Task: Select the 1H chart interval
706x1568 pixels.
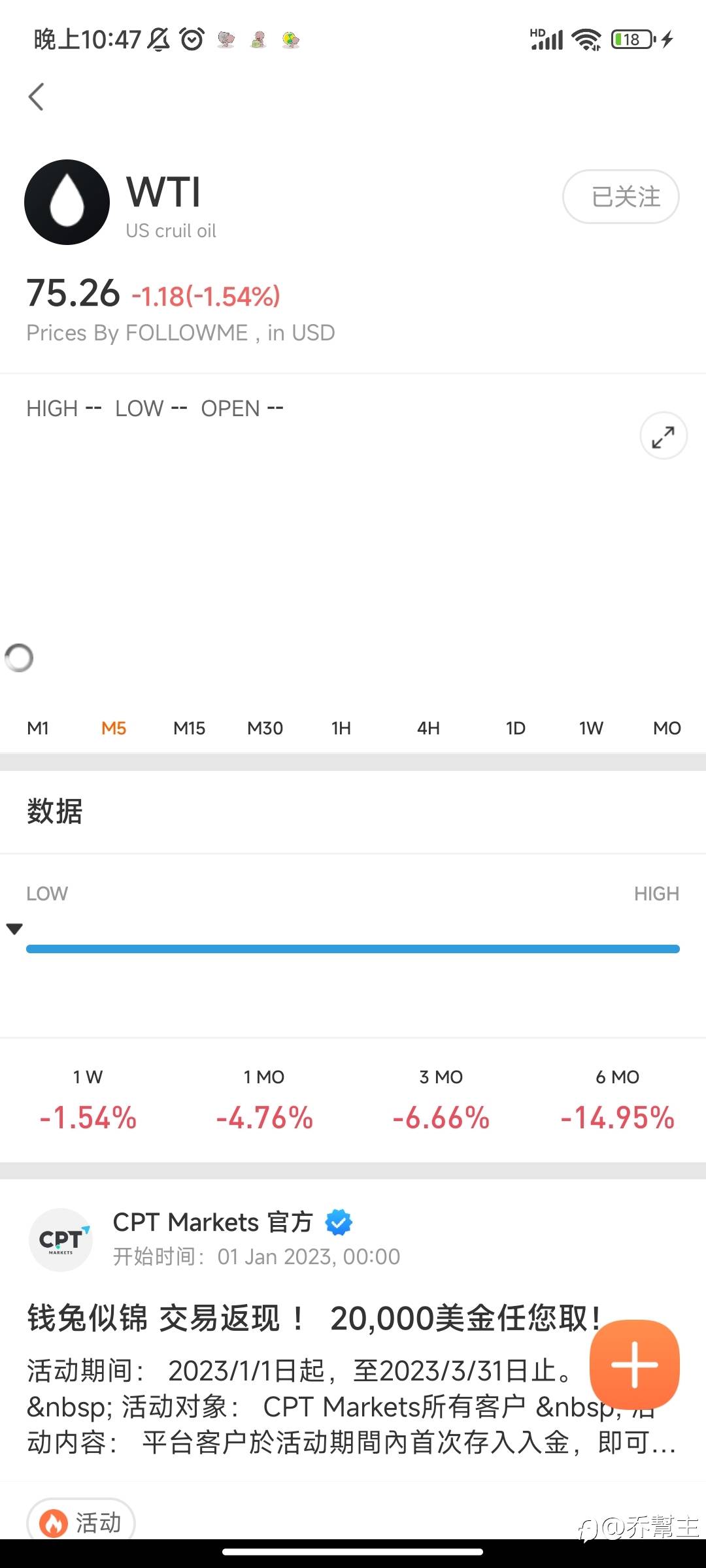Action: coord(341,728)
